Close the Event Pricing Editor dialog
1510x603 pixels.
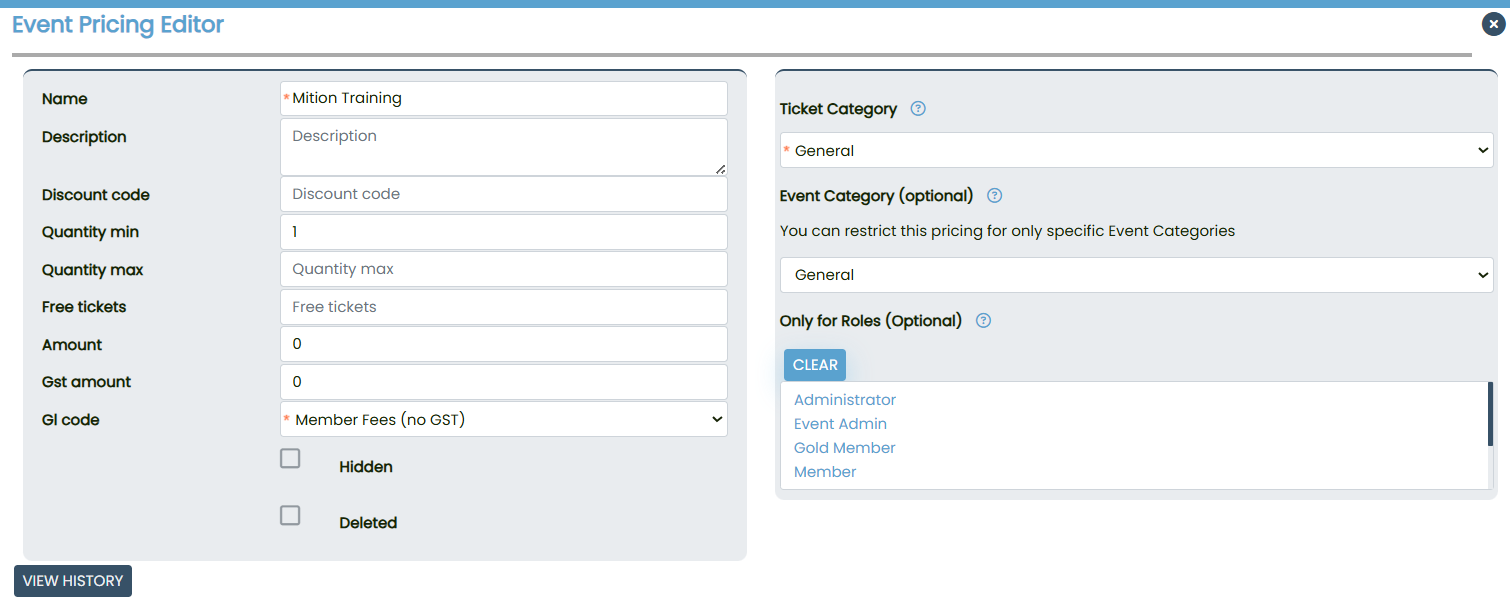[1493, 24]
